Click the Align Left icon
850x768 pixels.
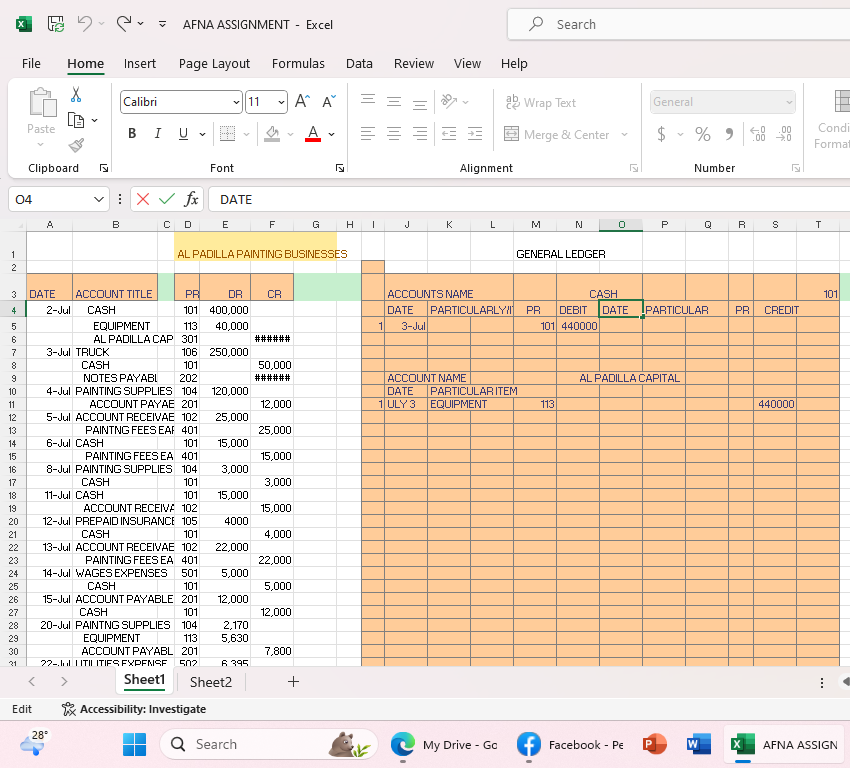(368, 133)
